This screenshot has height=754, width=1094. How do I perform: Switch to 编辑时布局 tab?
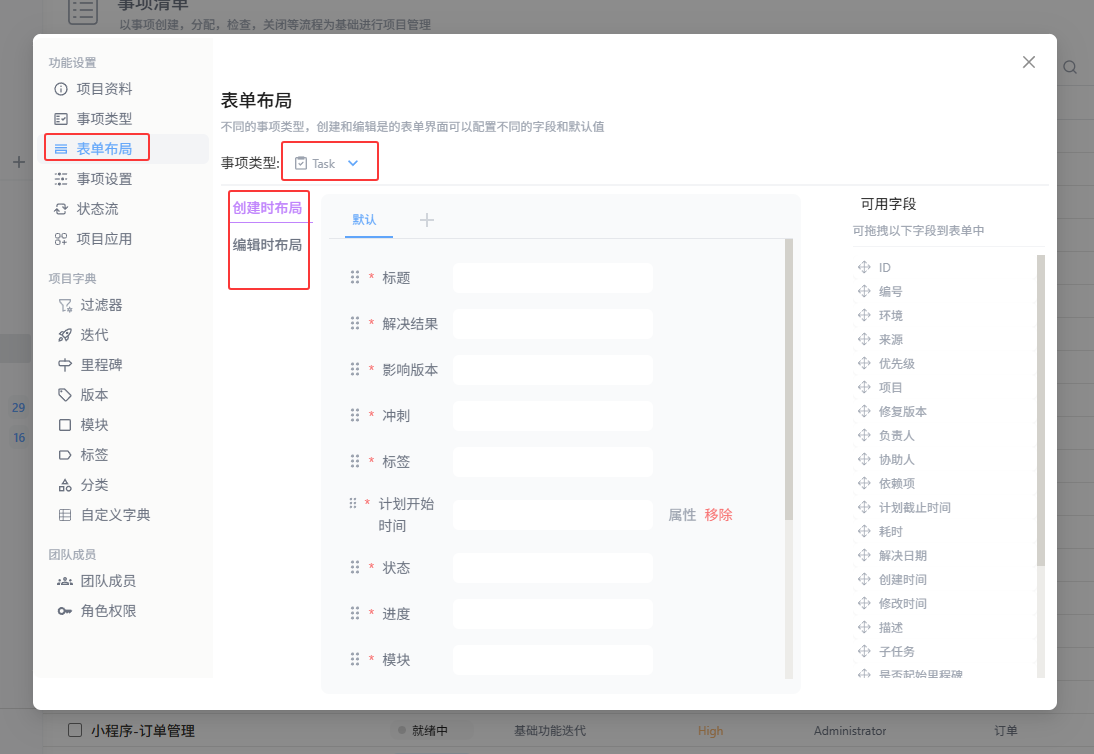(x=267, y=245)
